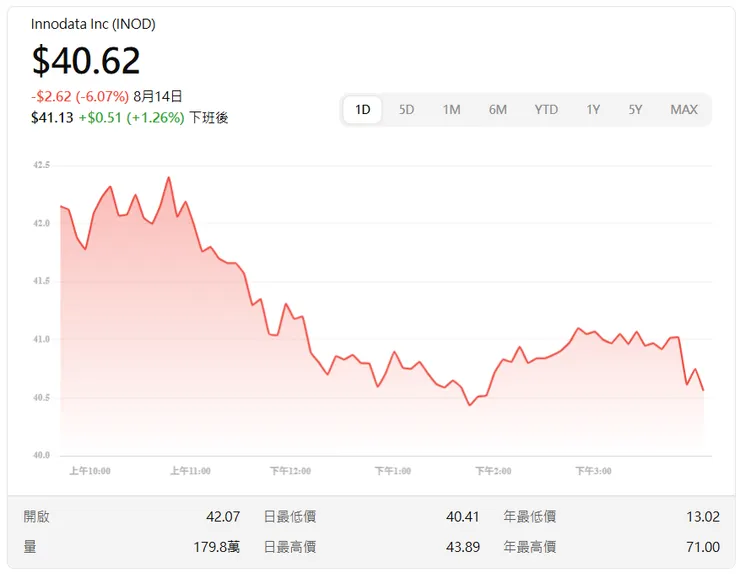Screen dimensions: 740x574
Task: Show the 1M price history
Action: tap(452, 110)
